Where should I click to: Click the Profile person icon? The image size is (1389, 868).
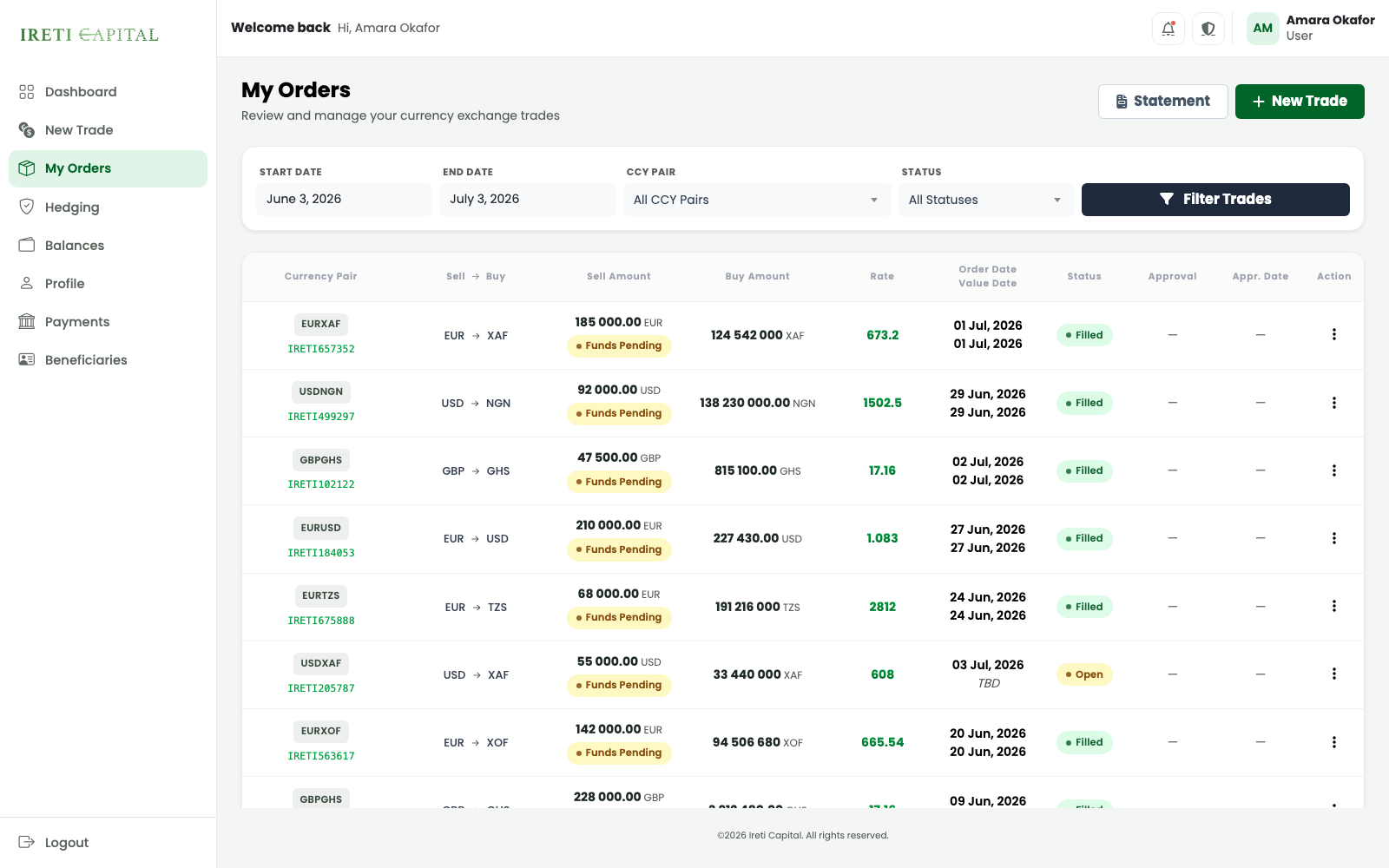27,283
